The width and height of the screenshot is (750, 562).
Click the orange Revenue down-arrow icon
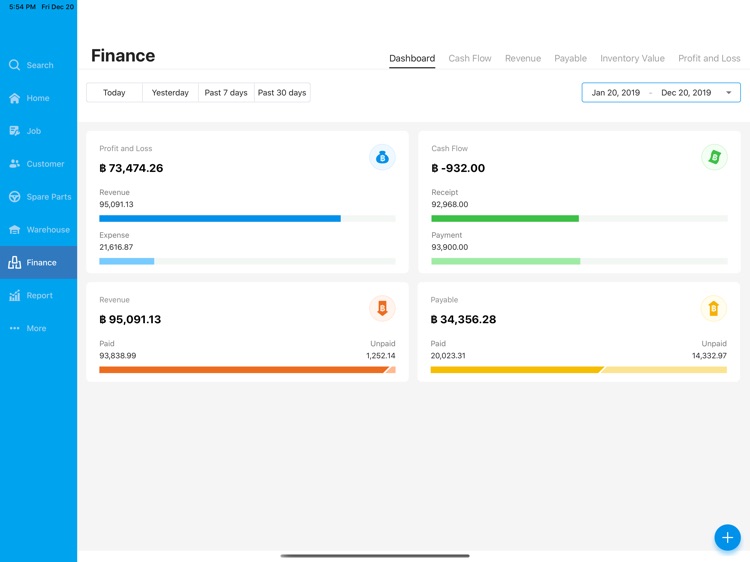(x=382, y=308)
